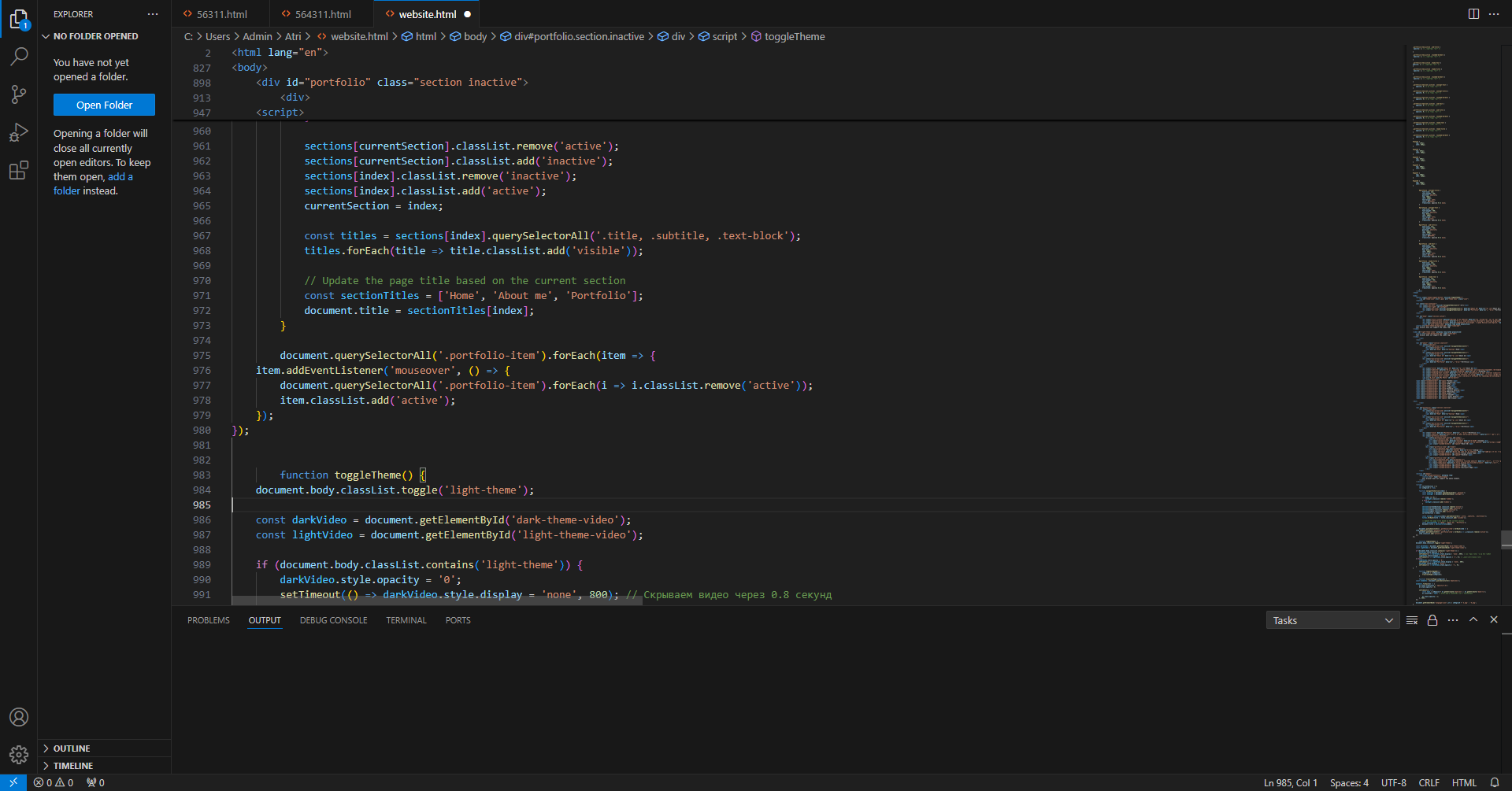Open the Run and Debug view icon

click(x=19, y=132)
